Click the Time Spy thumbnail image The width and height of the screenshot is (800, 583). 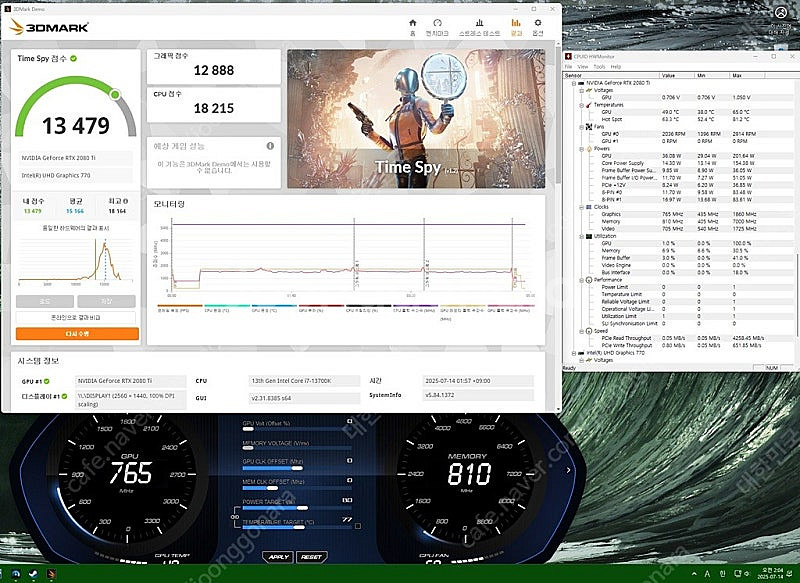tap(416, 119)
